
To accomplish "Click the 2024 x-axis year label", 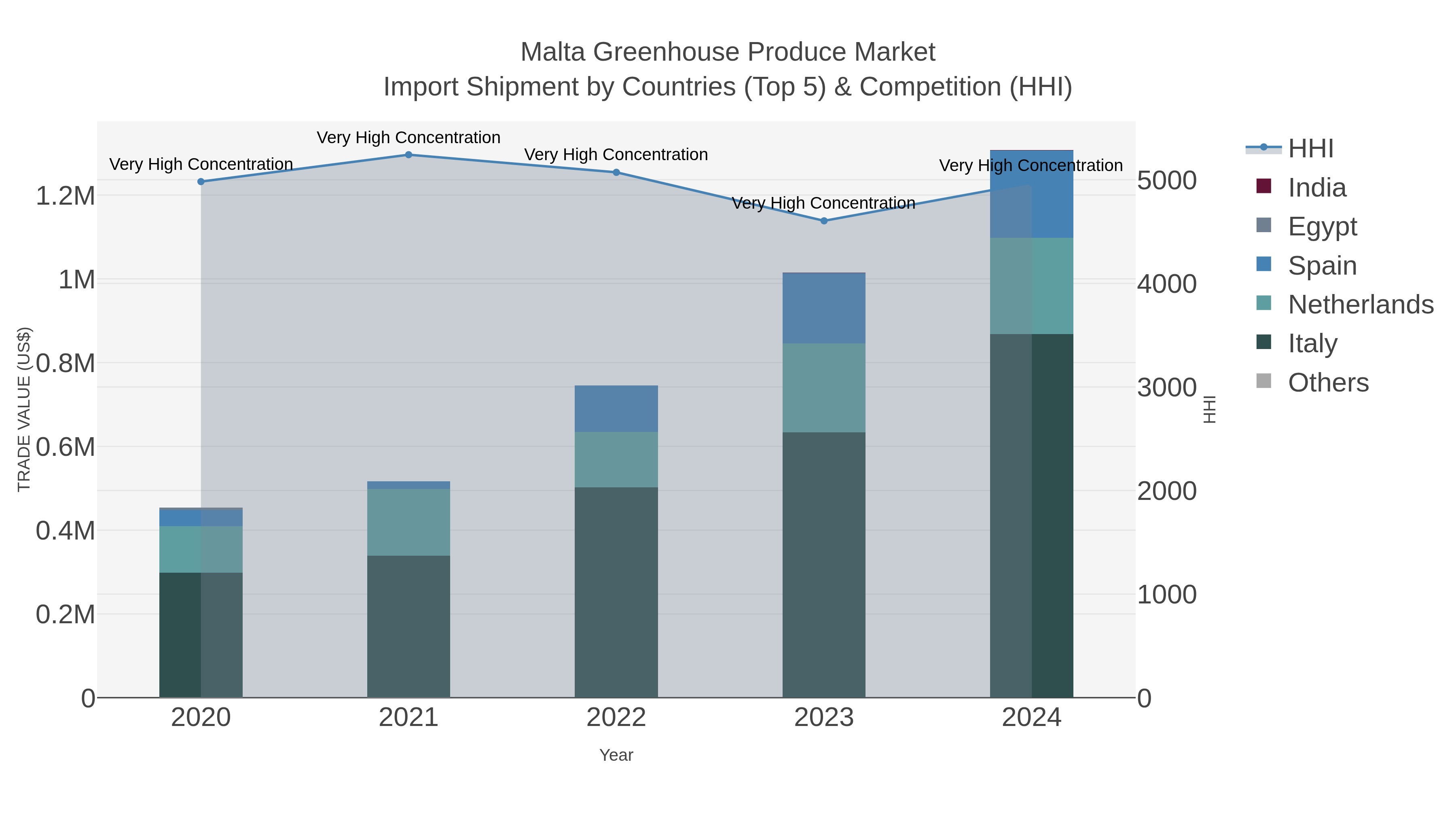I will (1031, 718).
